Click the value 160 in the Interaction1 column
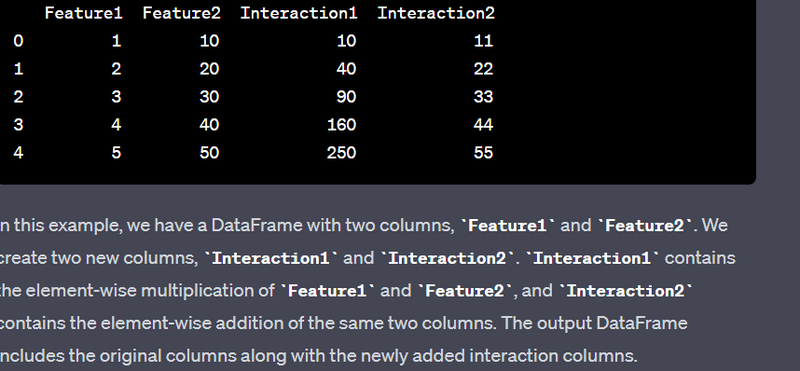 click(341, 125)
